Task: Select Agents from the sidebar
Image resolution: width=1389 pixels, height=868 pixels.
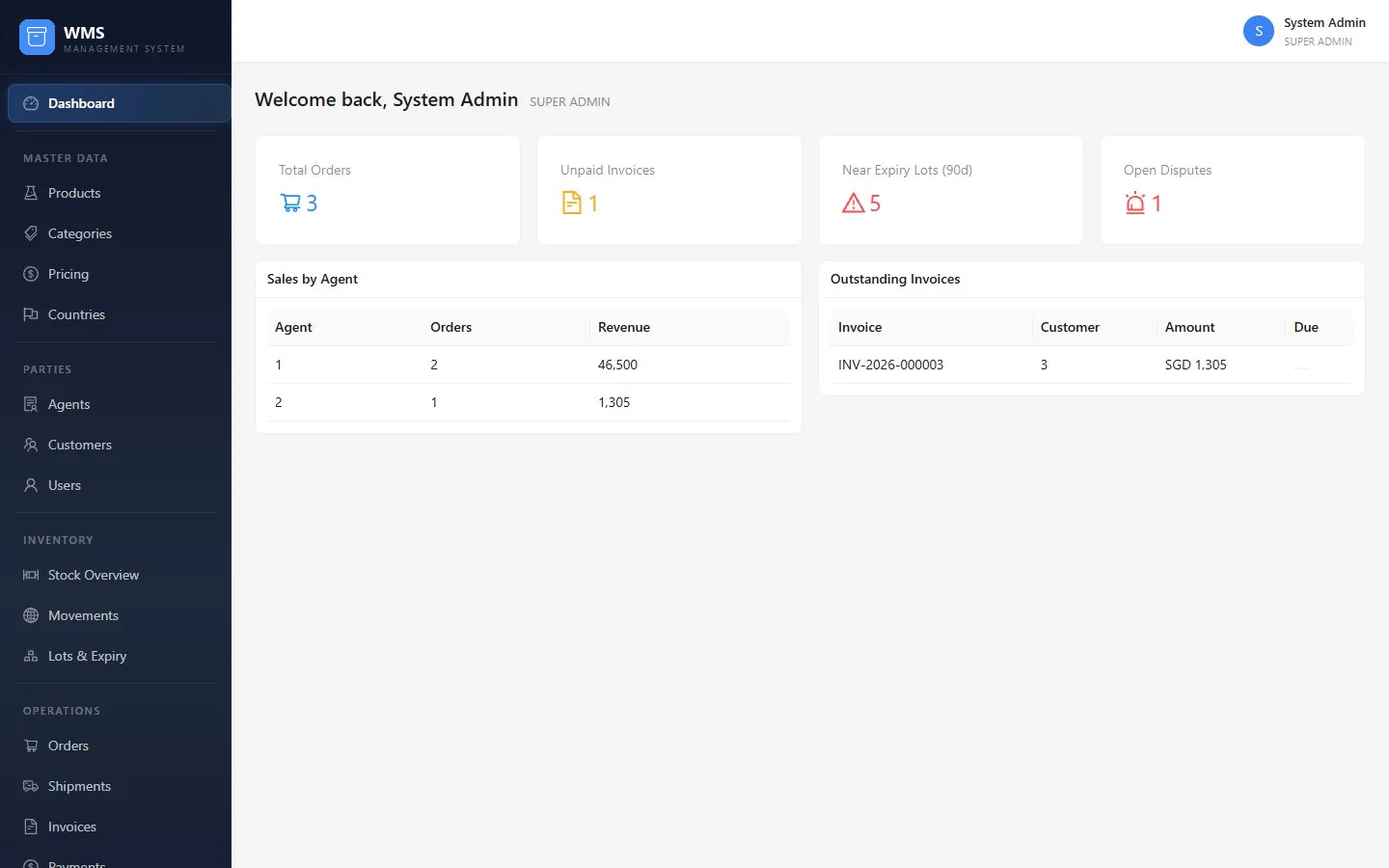Action: tap(120, 404)
